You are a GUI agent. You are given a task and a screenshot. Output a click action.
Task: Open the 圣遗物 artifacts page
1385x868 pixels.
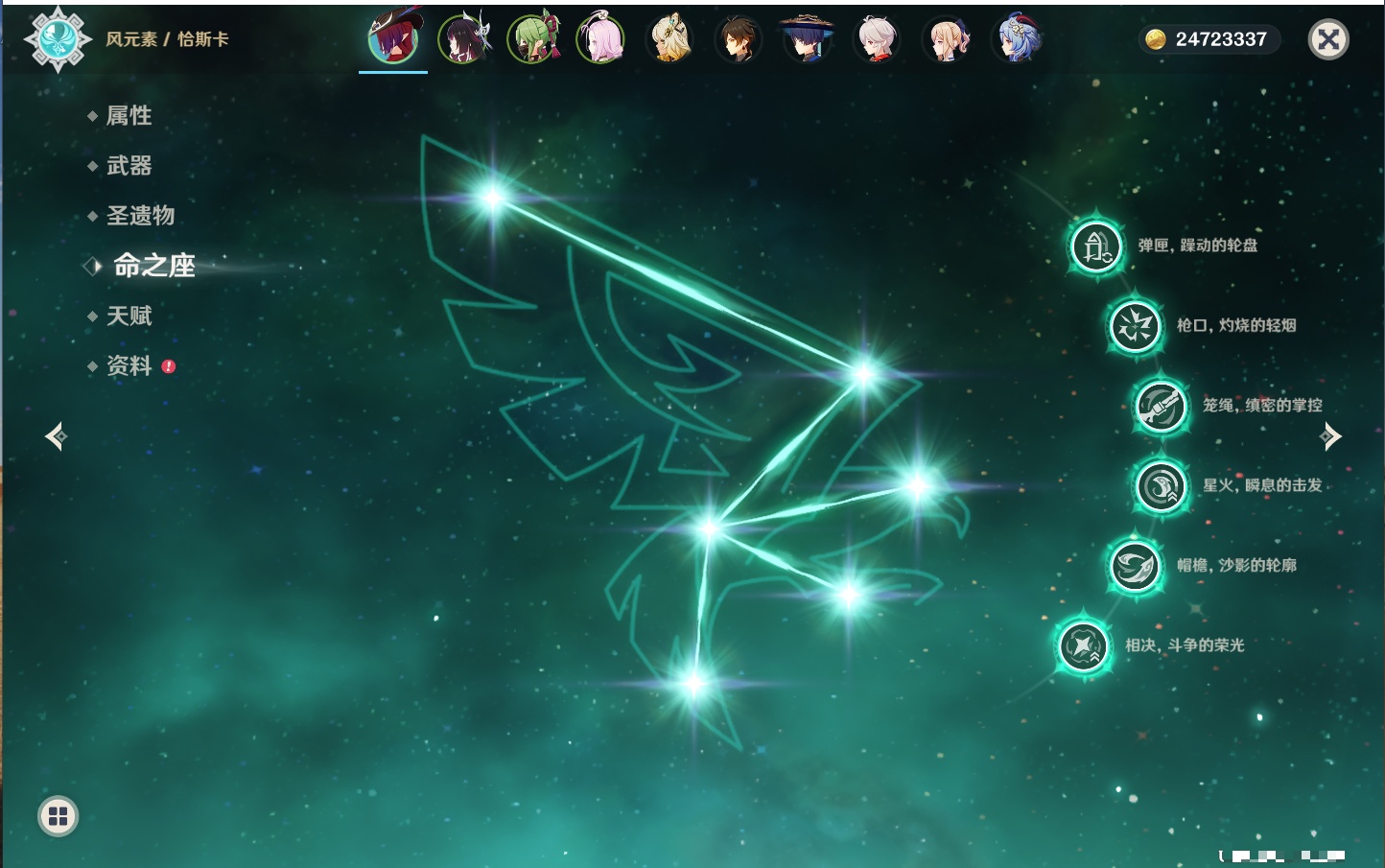(x=140, y=216)
